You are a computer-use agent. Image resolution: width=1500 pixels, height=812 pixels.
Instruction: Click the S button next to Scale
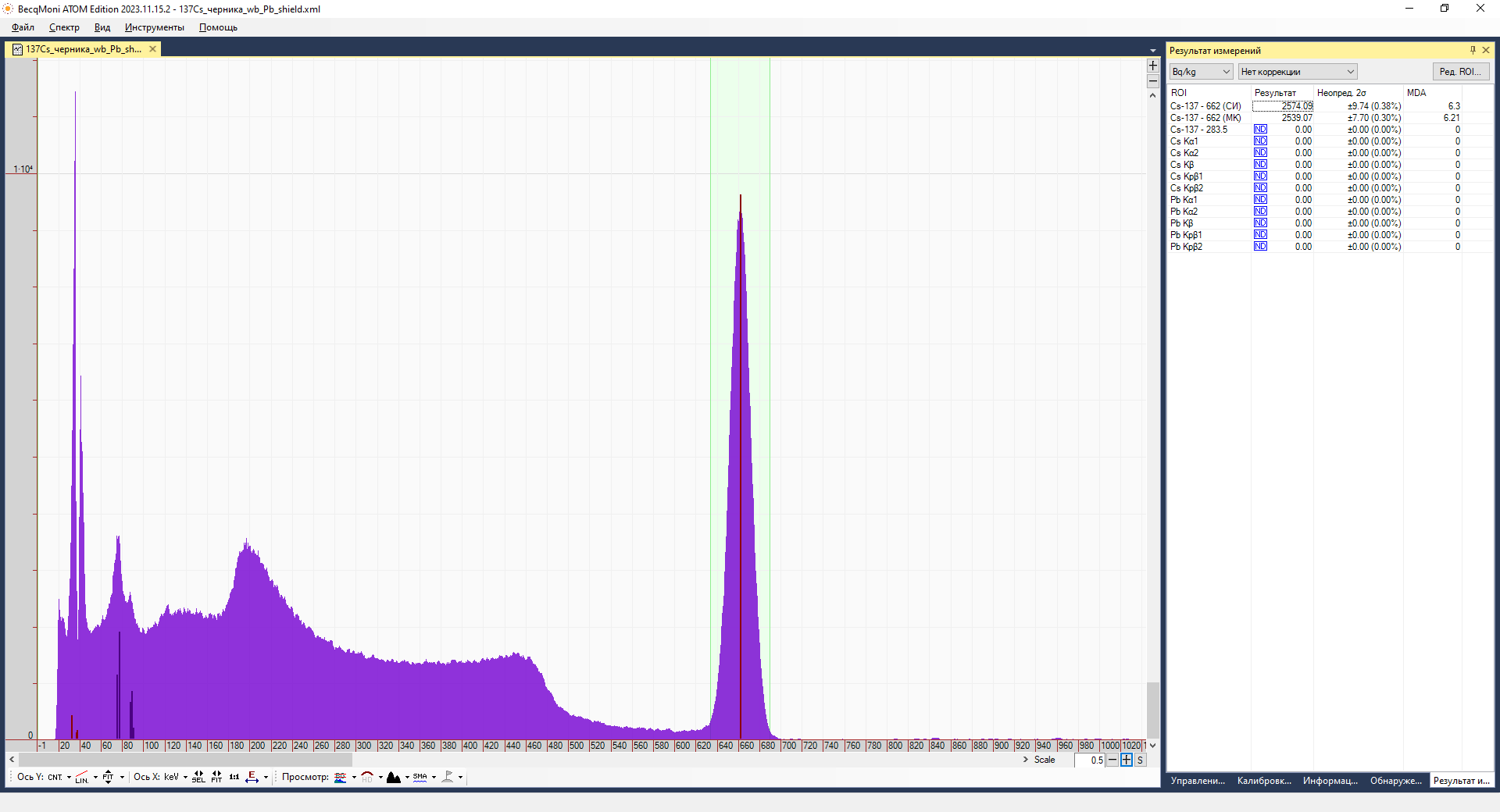[1140, 760]
